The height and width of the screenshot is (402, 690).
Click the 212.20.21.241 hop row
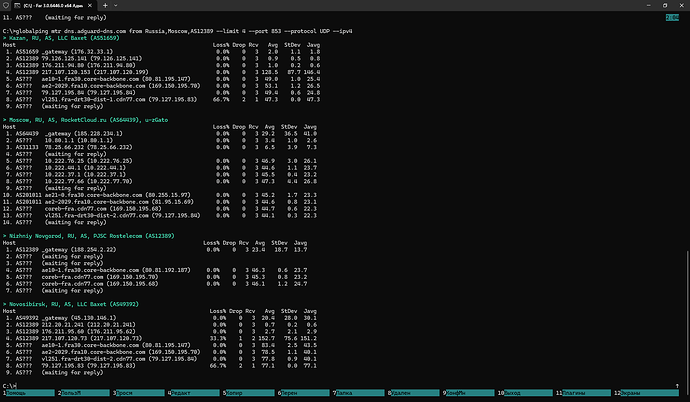[x=161, y=325]
